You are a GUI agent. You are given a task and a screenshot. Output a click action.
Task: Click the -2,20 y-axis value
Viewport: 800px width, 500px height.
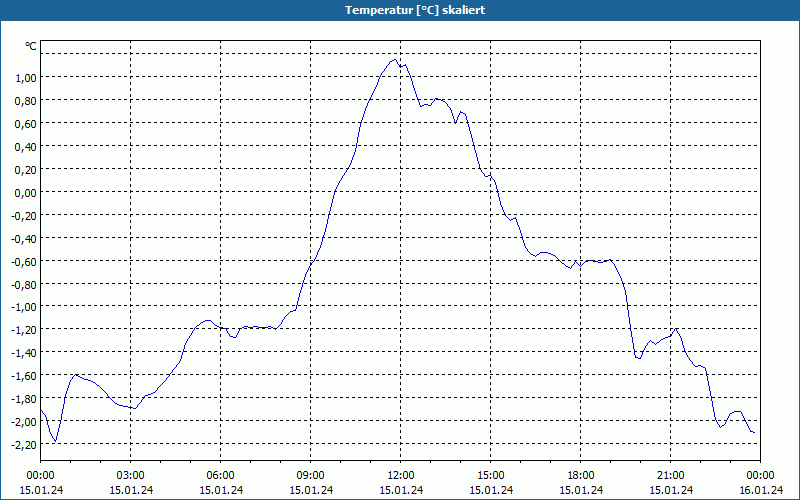tap(24, 444)
